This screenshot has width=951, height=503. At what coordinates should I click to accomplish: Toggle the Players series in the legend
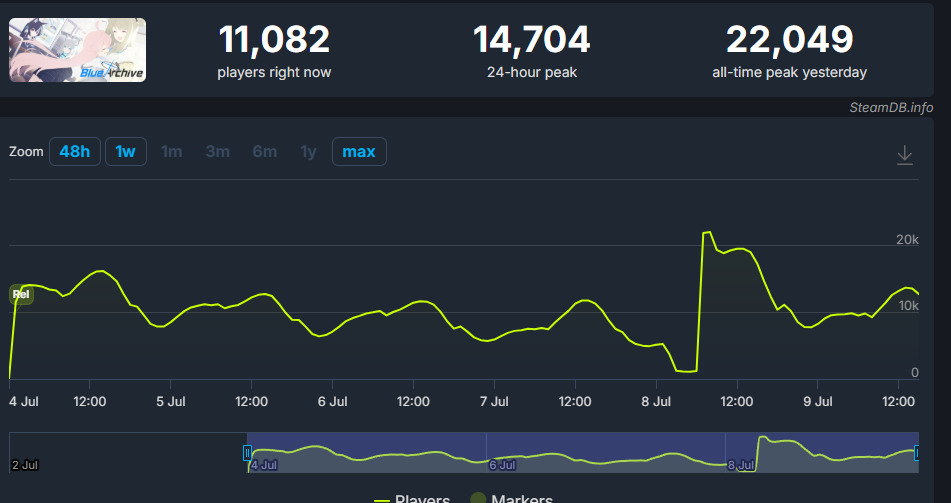click(x=412, y=500)
